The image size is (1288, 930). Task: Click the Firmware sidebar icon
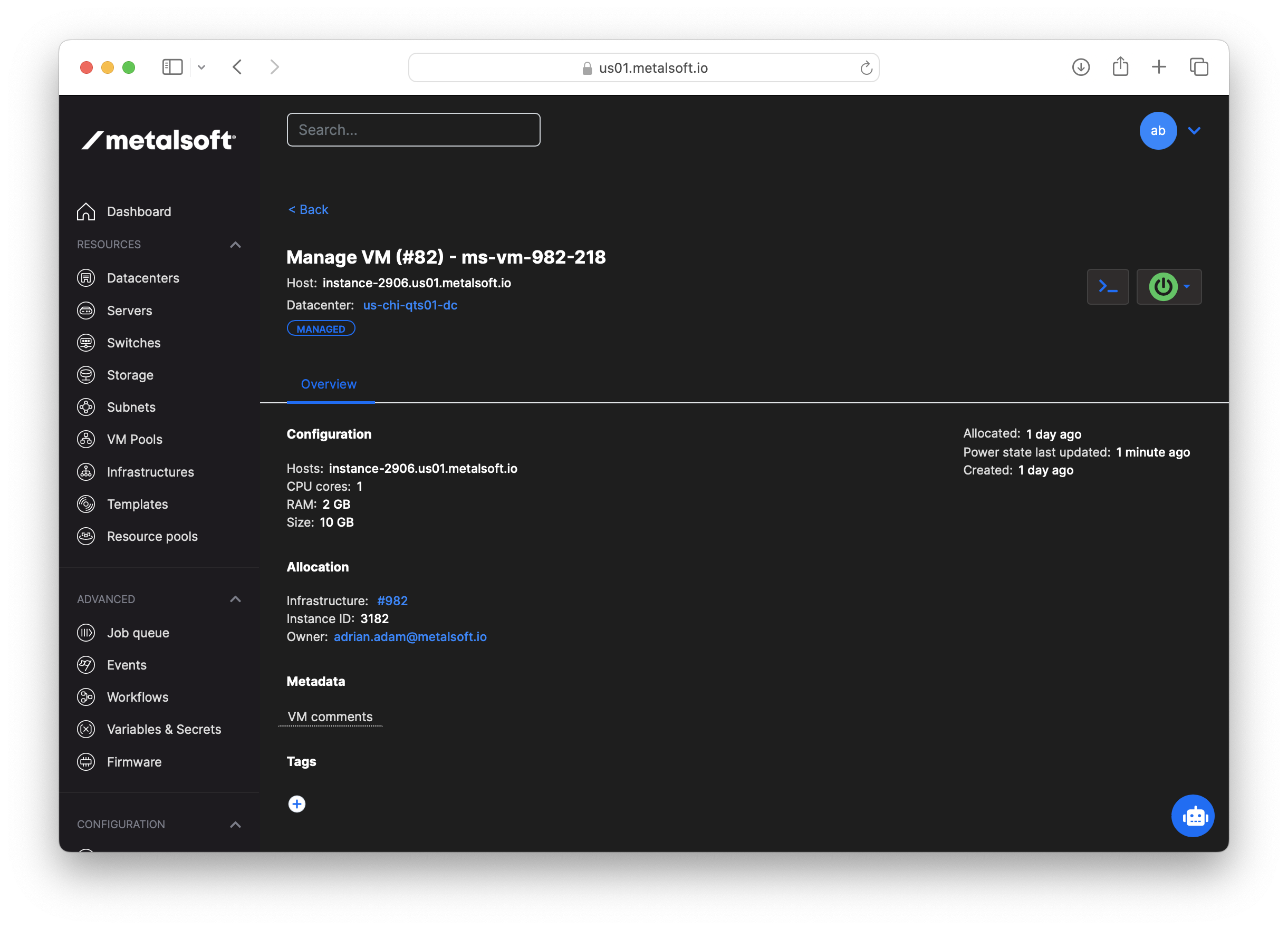tap(86, 762)
